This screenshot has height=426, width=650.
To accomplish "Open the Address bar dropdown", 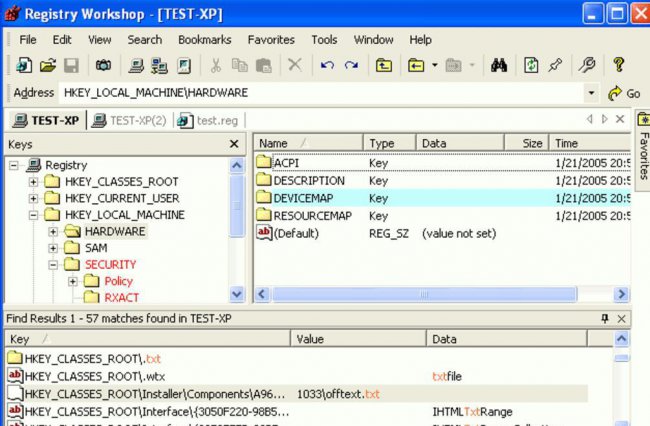I will [x=591, y=93].
